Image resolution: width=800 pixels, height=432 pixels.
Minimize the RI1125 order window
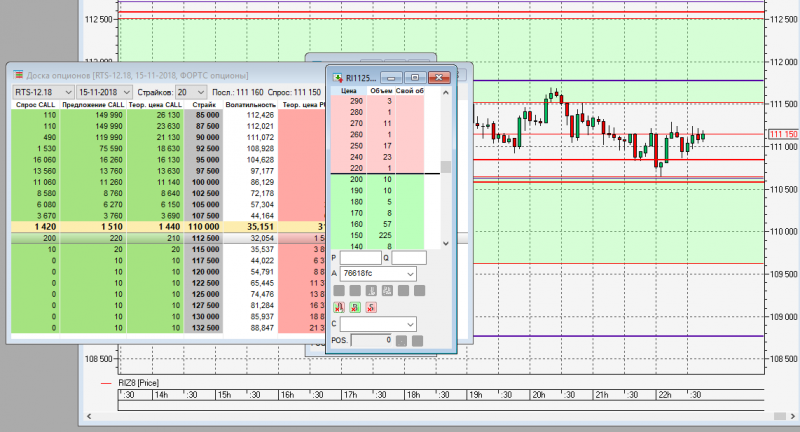pos(391,78)
